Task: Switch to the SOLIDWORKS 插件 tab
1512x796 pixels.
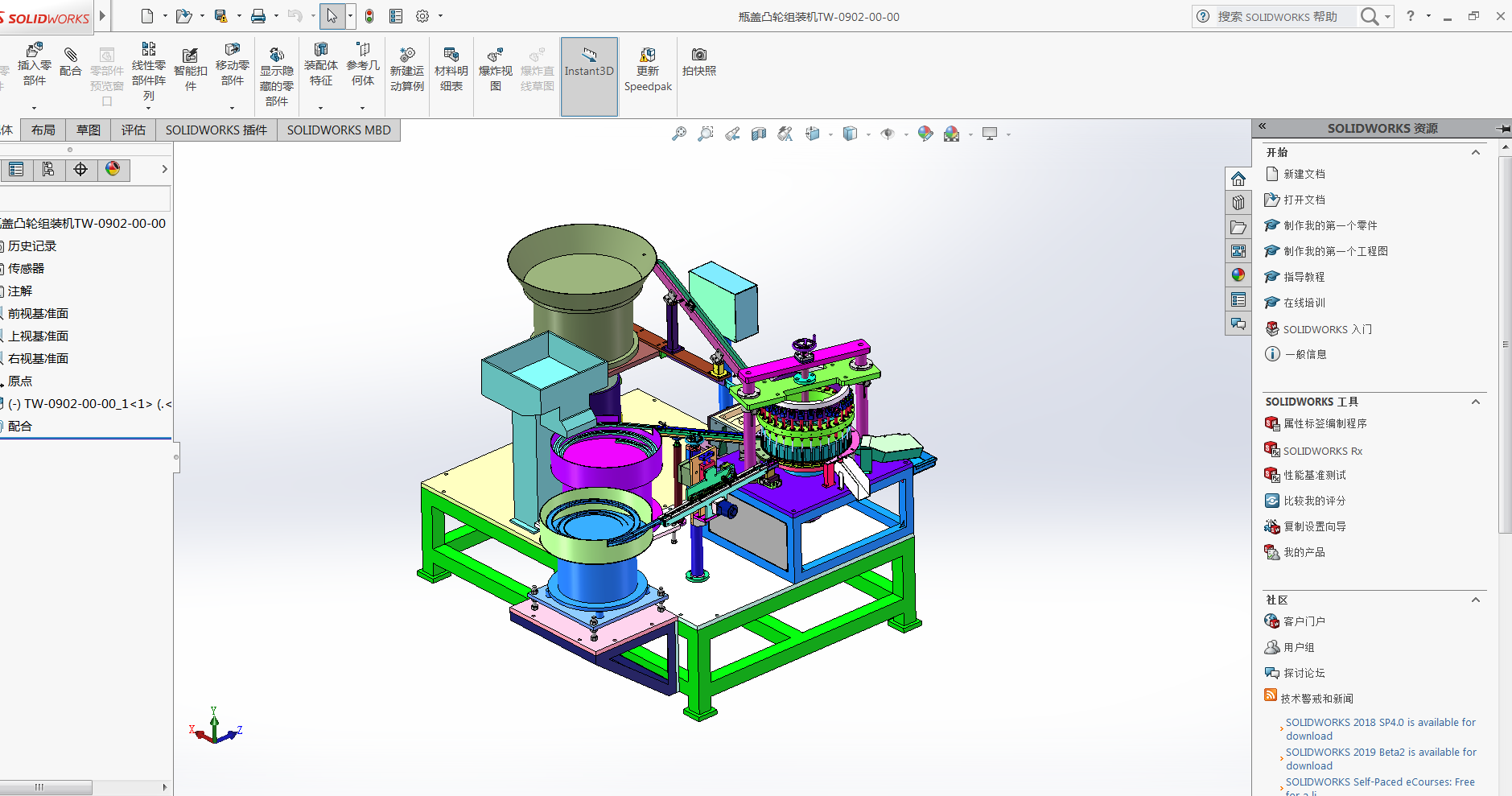Action: point(216,130)
